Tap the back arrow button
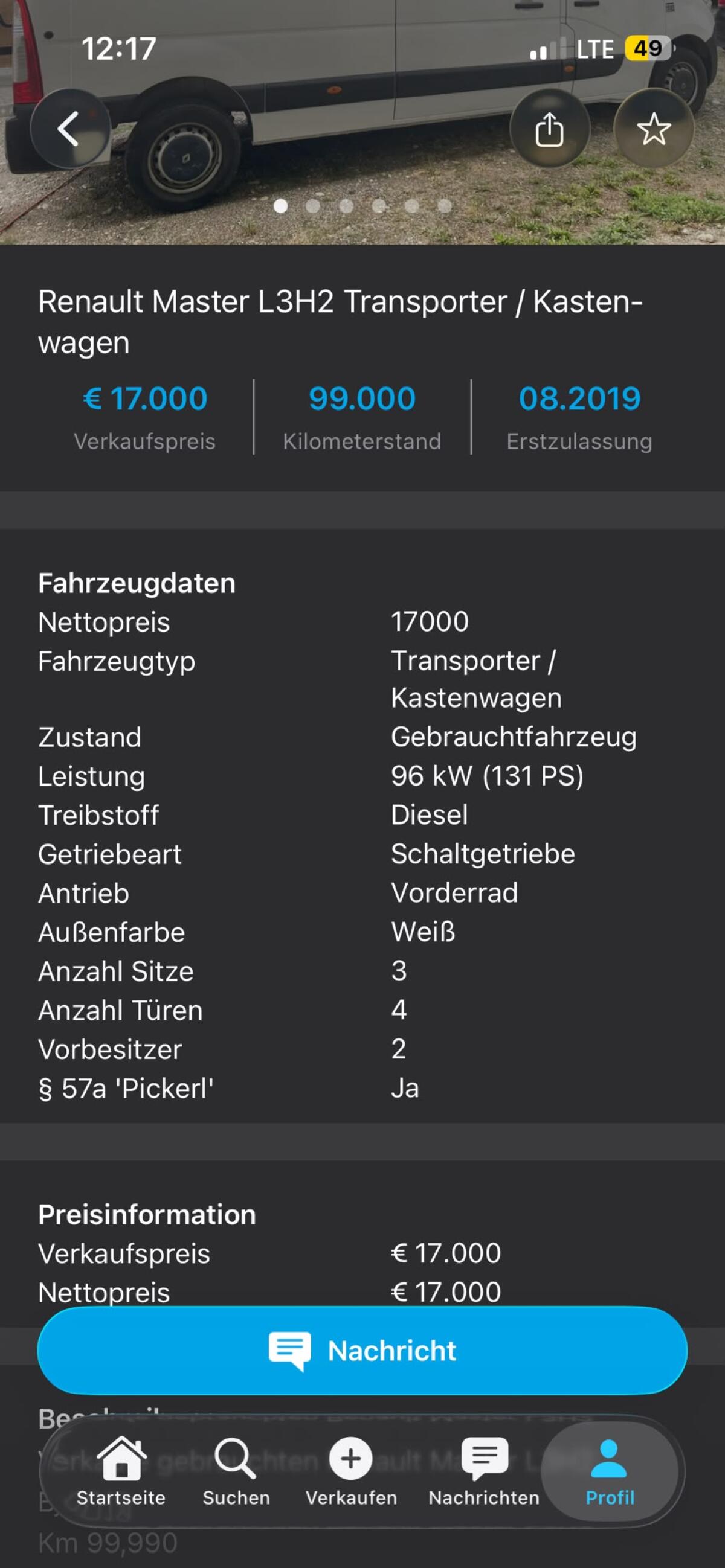The image size is (725, 1568). pyautogui.click(x=69, y=129)
